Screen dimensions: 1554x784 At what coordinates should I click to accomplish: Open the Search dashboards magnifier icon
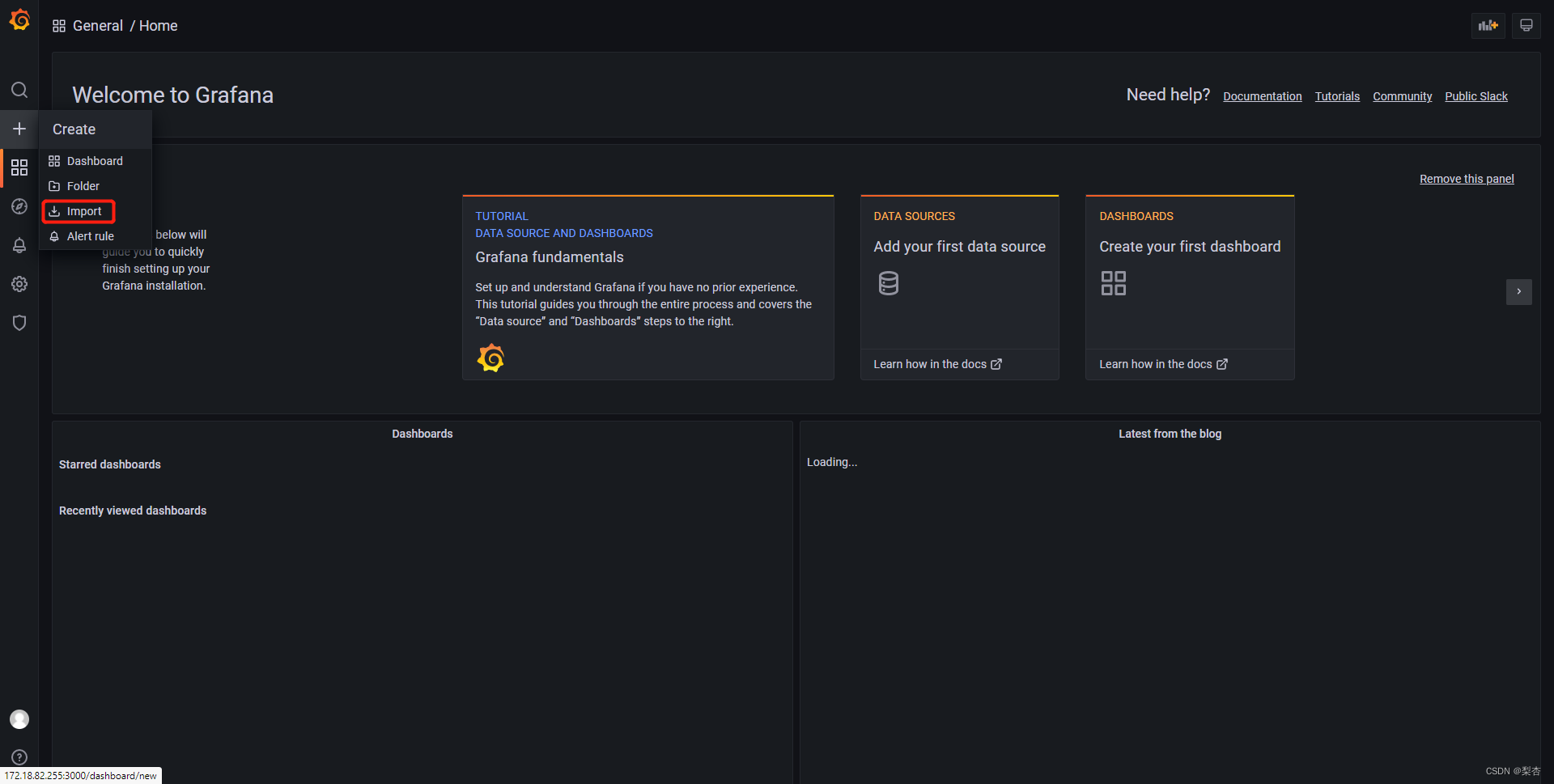(x=19, y=90)
